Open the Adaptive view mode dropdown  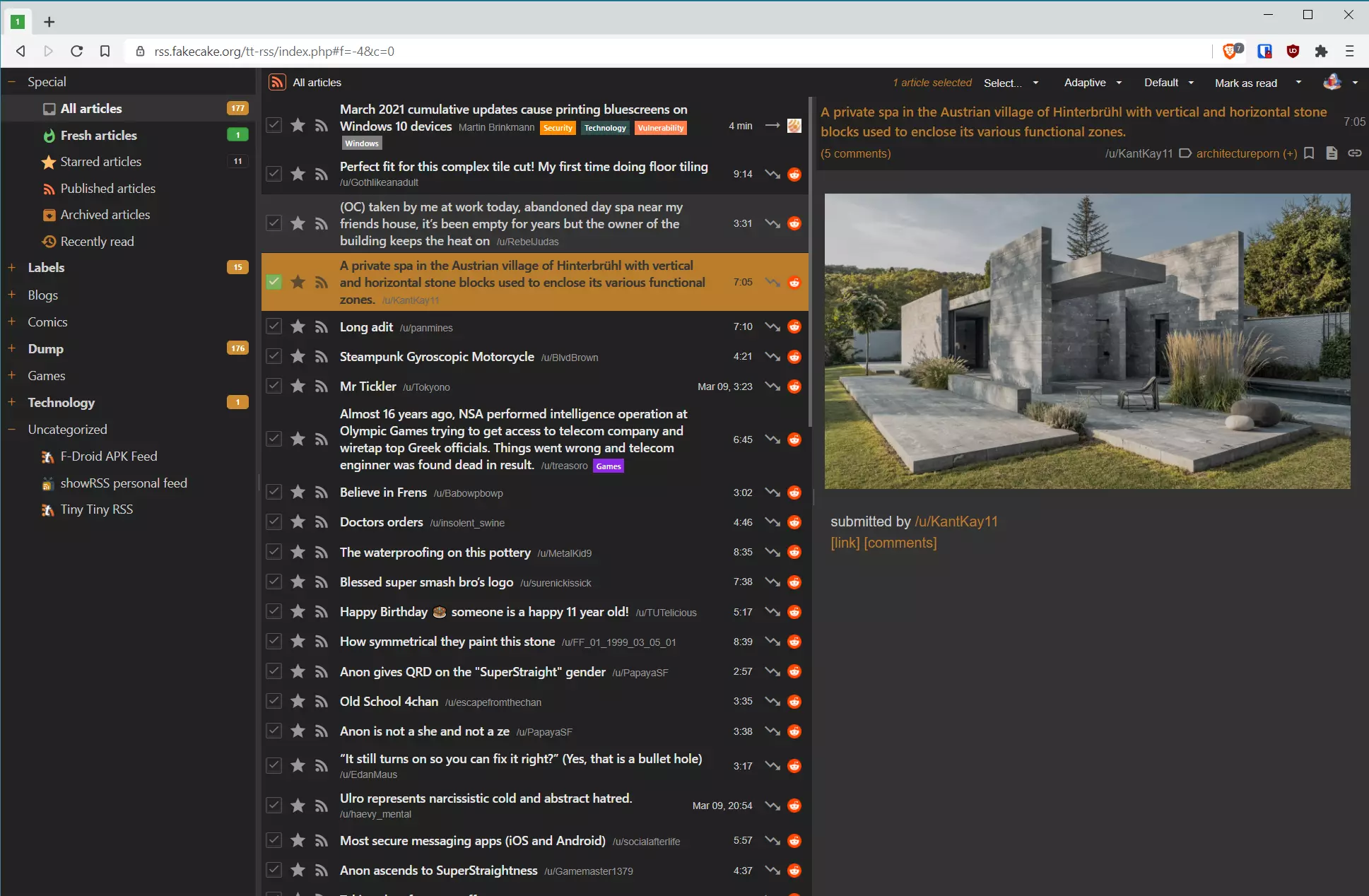pos(1093,83)
